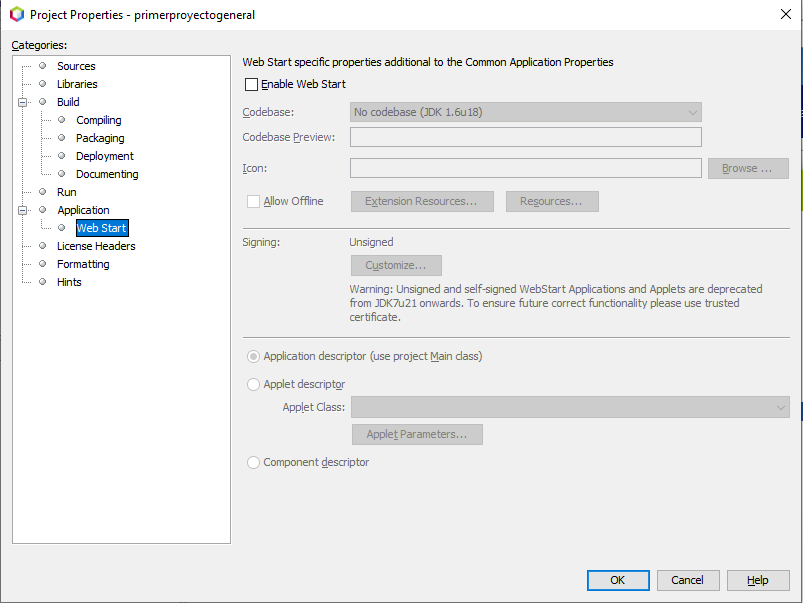Image resolution: width=803 pixels, height=603 pixels.
Task: Close the Project Properties dialog
Action: pyautogui.click(x=784, y=14)
